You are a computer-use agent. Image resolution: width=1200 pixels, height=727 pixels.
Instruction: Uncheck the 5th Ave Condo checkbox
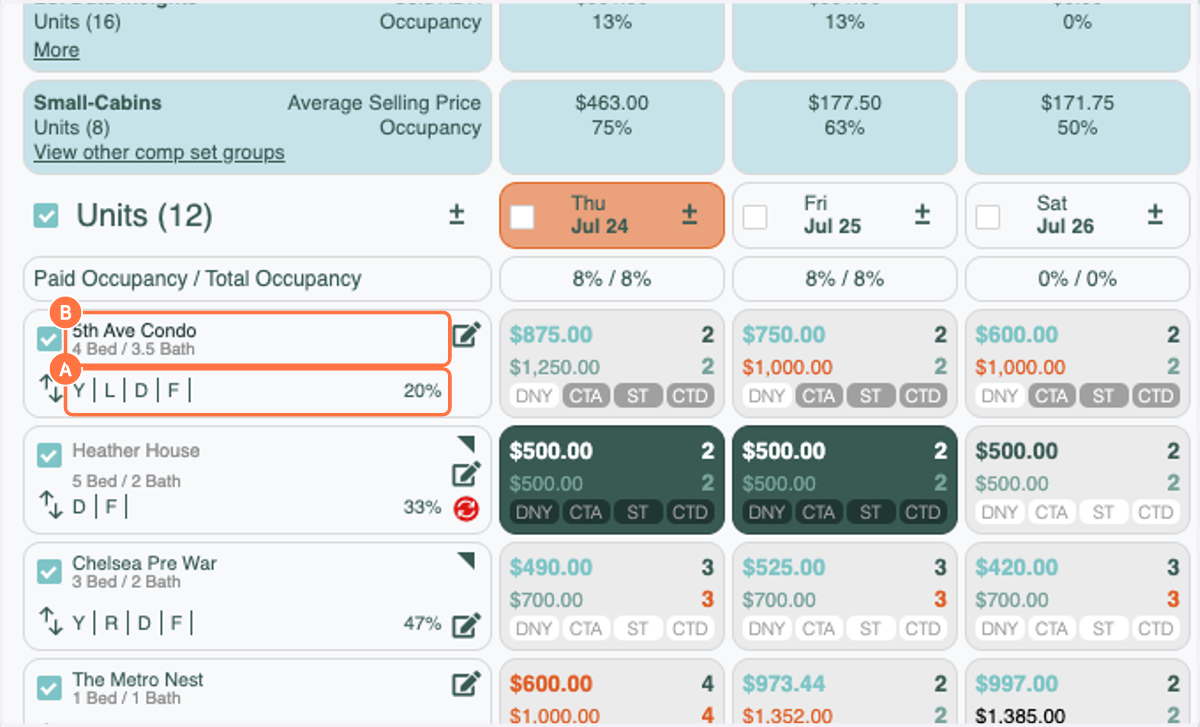coord(48,339)
